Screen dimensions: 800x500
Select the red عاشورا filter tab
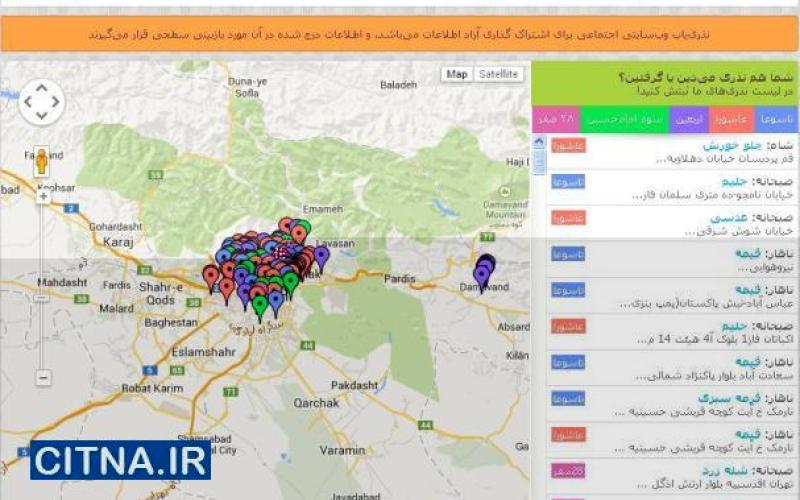click(x=730, y=119)
